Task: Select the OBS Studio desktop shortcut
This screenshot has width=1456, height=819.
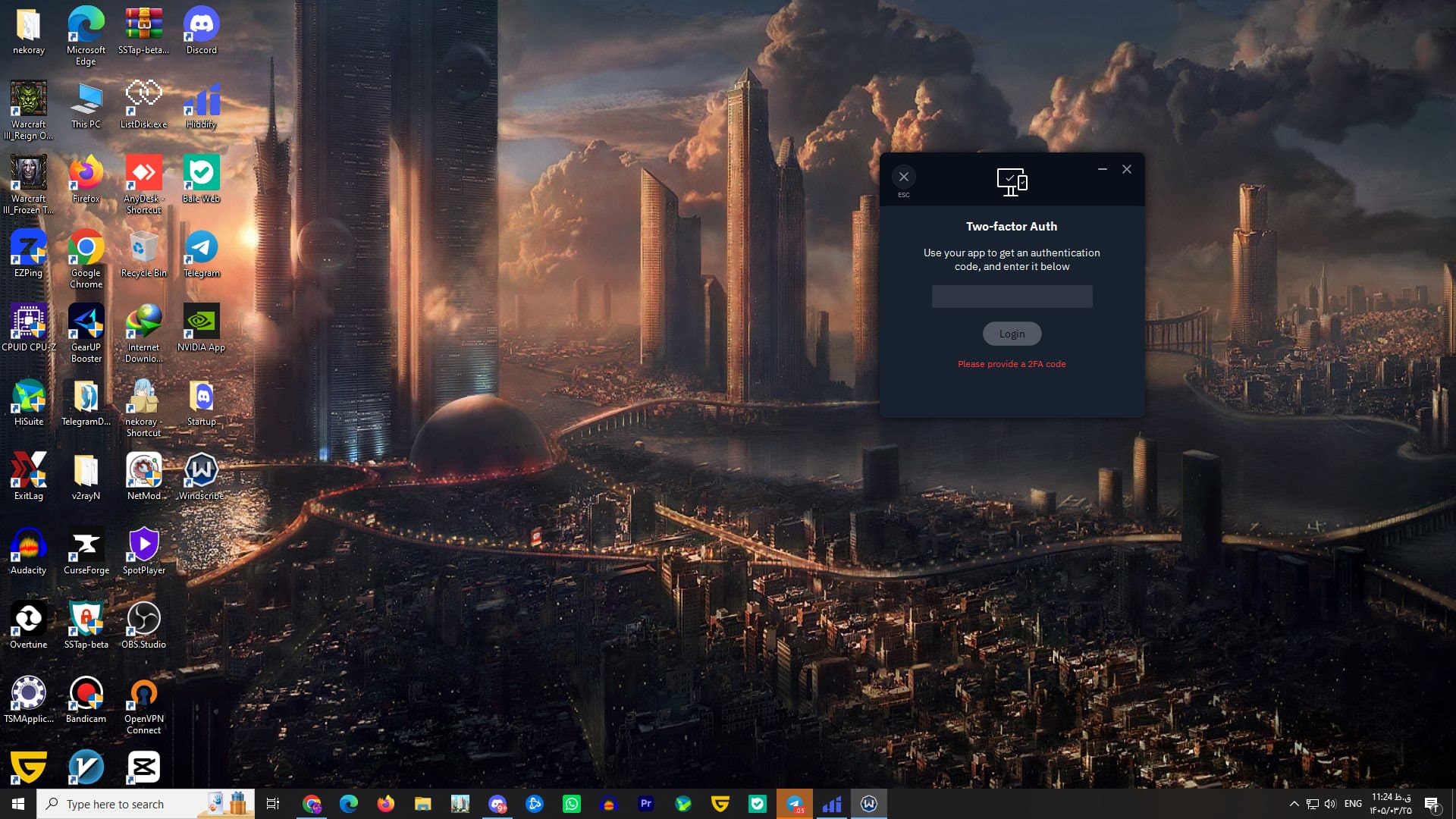Action: pyautogui.click(x=143, y=626)
